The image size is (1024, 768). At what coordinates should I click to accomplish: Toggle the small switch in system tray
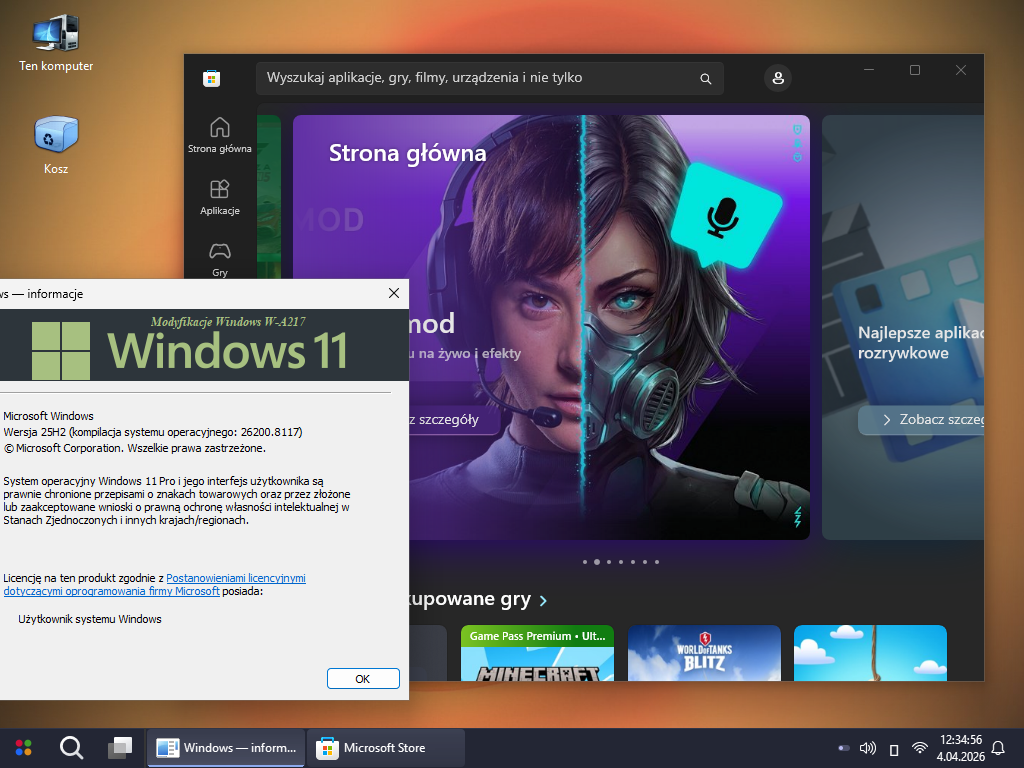(x=844, y=748)
